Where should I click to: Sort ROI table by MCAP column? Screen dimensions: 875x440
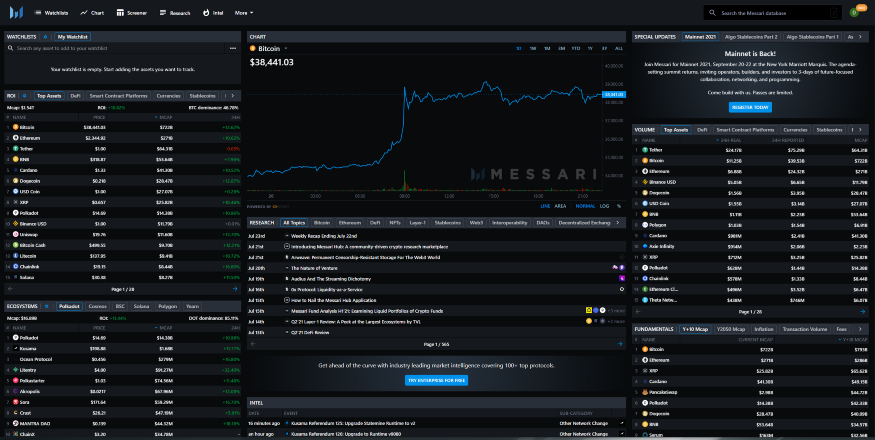164,118
